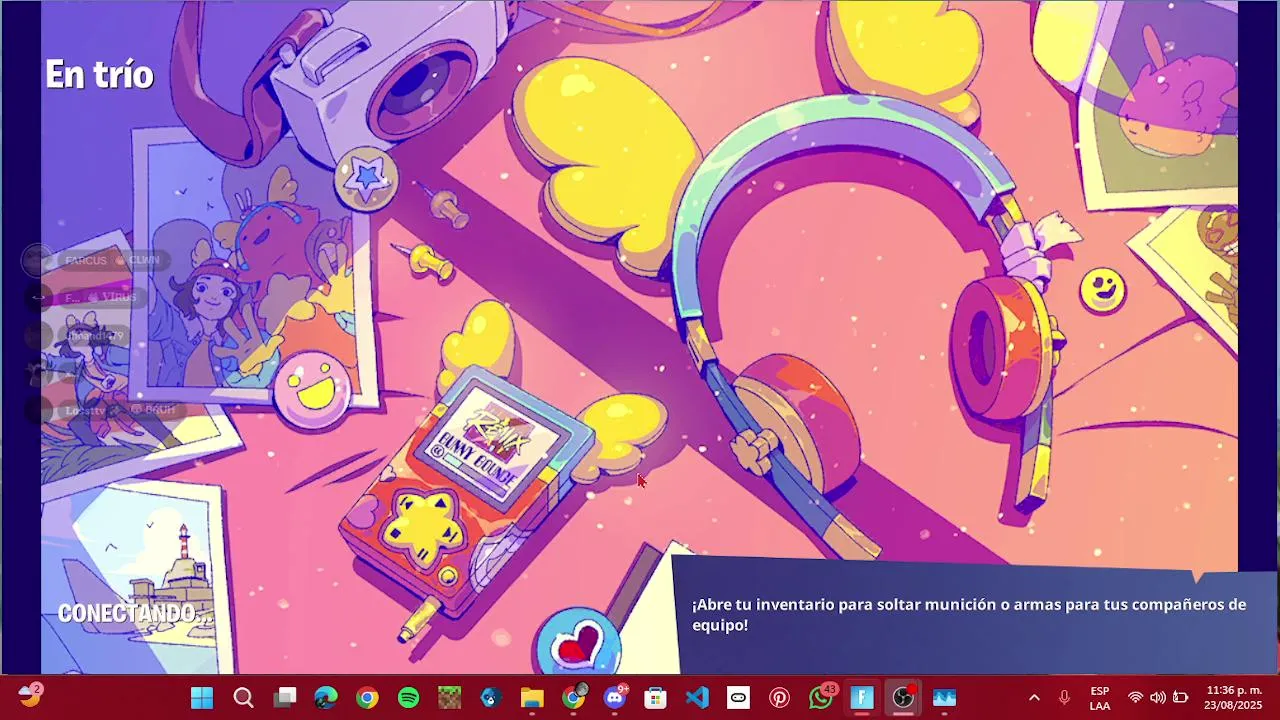Open the Chrome window with the profile badge
Screen dimensions: 1280x720
coord(574,696)
